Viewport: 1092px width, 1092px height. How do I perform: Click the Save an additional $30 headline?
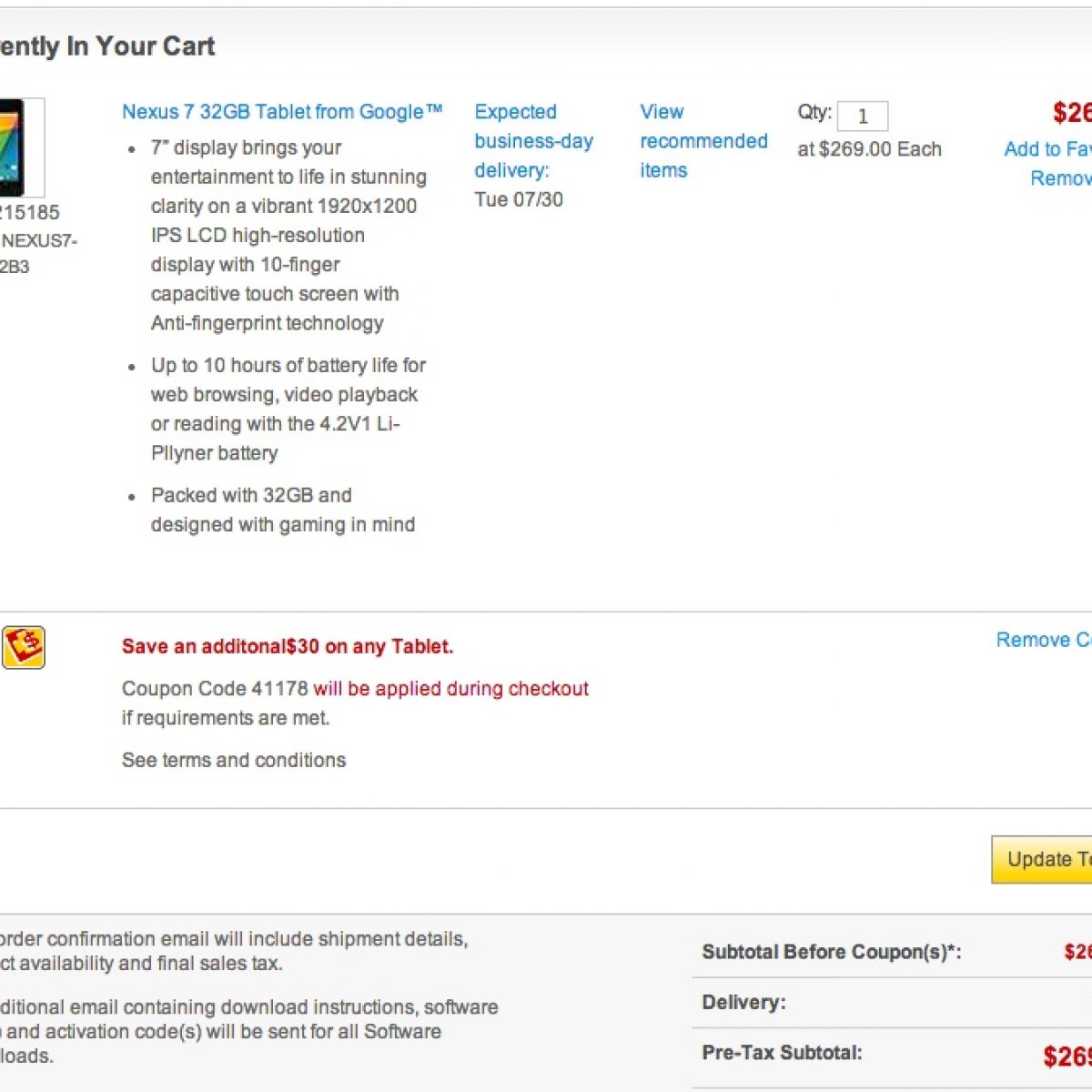[x=287, y=647]
